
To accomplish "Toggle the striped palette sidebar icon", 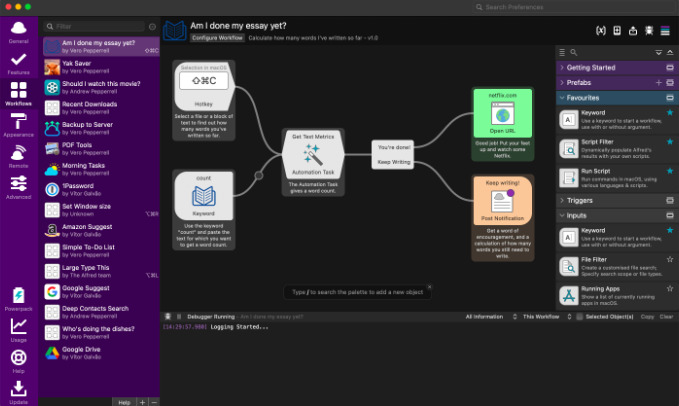I will 665,30.
